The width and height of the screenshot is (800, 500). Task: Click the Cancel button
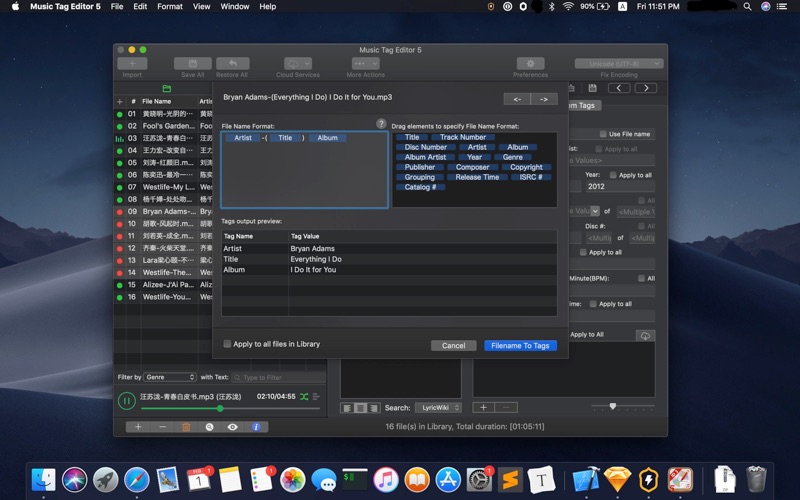pyautogui.click(x=453, y=345)
